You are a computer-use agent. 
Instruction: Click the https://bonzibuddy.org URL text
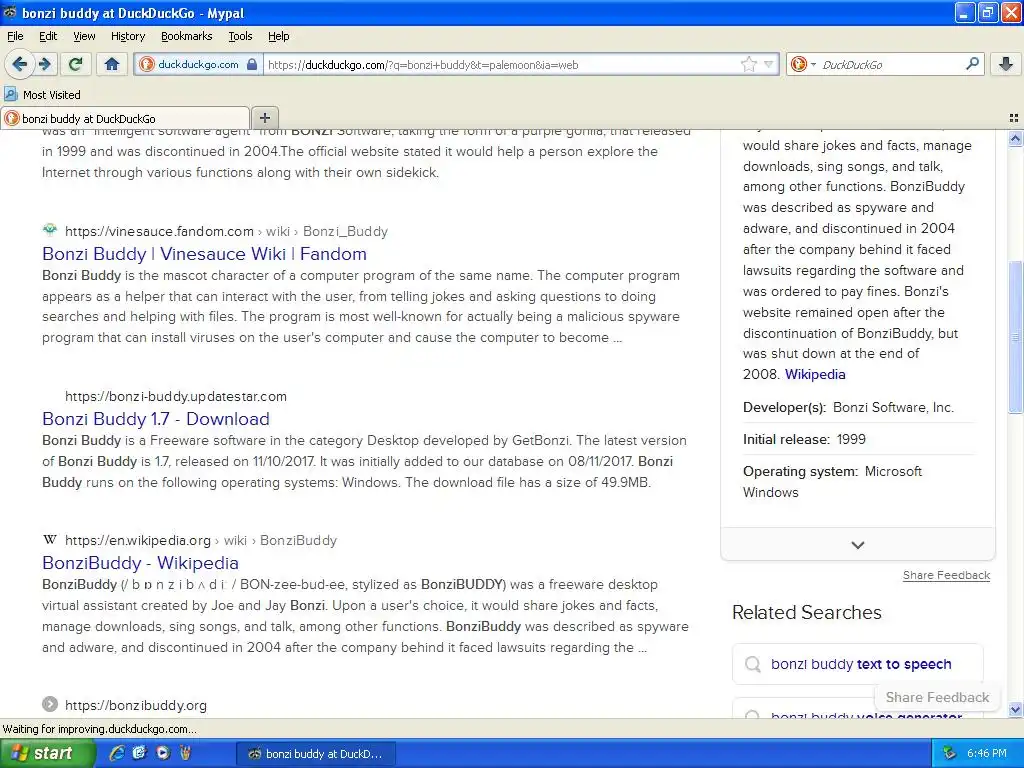point(136,705)
